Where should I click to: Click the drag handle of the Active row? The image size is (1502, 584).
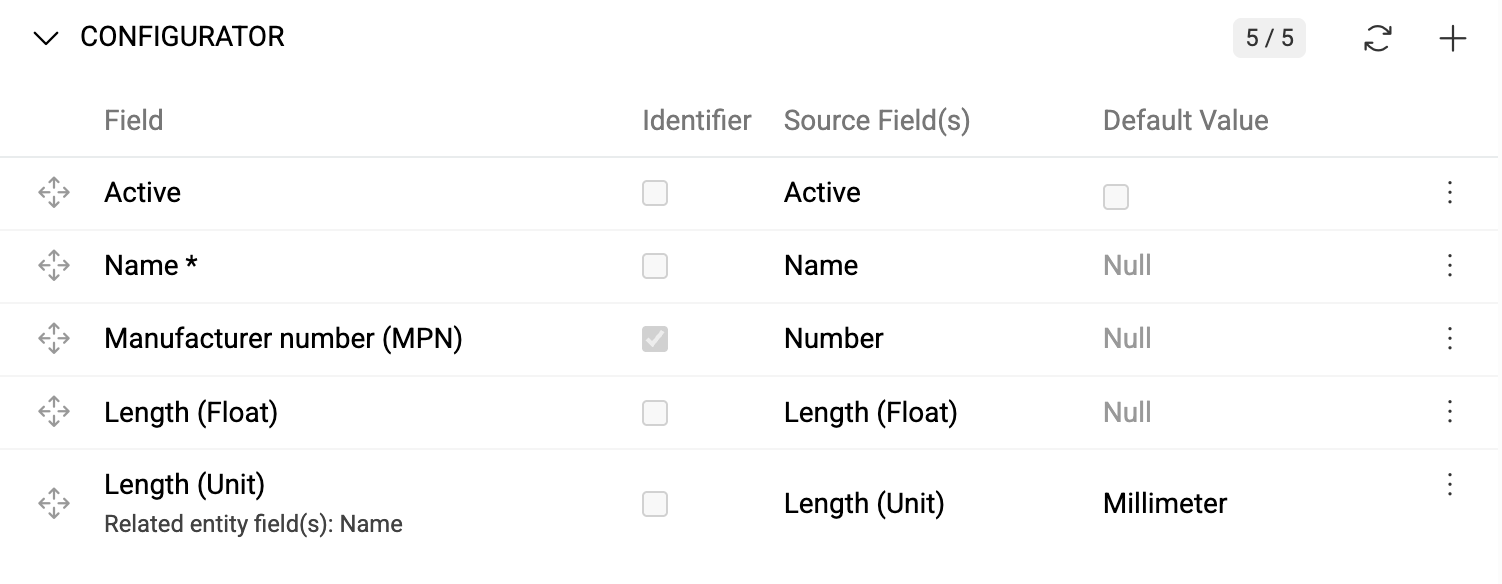click(53, 193)
